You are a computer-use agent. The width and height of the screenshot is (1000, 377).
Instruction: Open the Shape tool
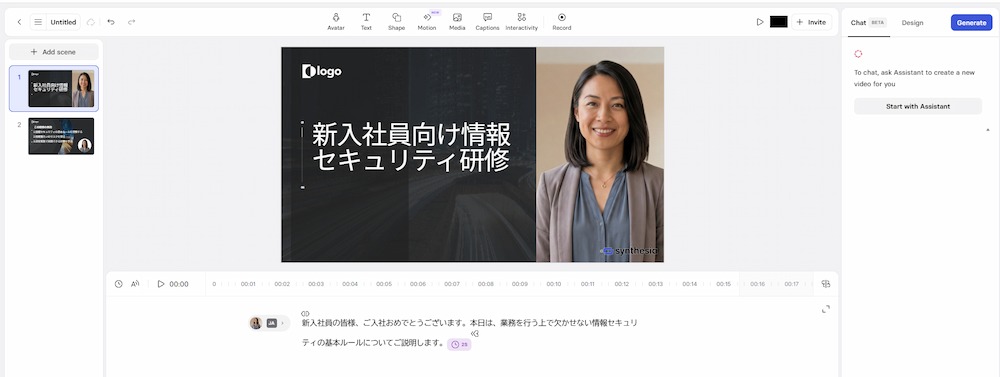pyautogui.click(x=396, y=22)
